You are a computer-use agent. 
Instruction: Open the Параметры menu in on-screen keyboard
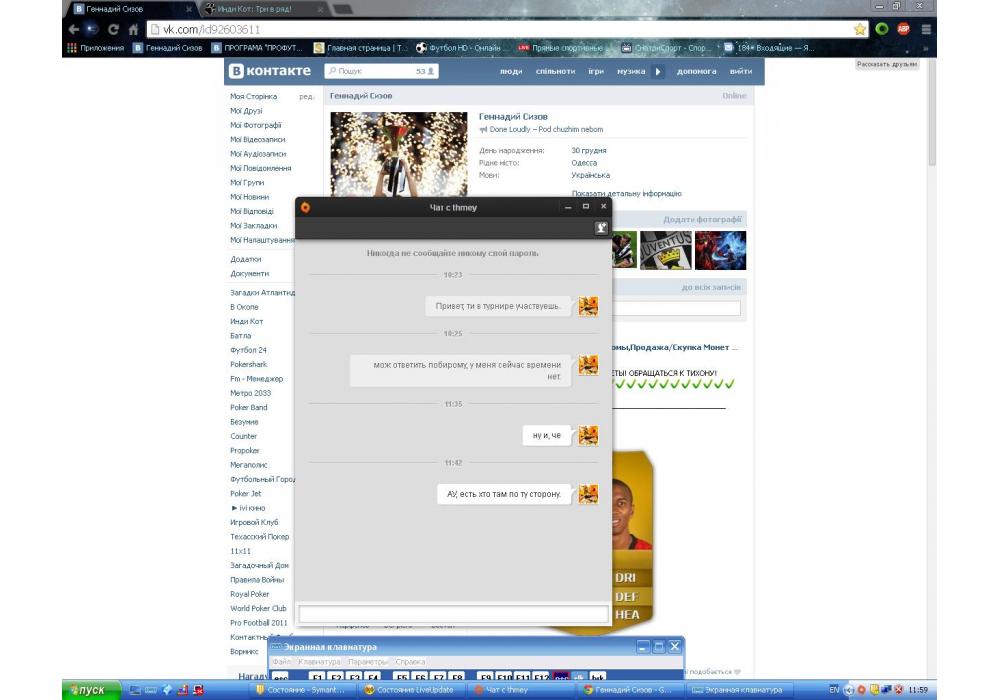(367, 662)
